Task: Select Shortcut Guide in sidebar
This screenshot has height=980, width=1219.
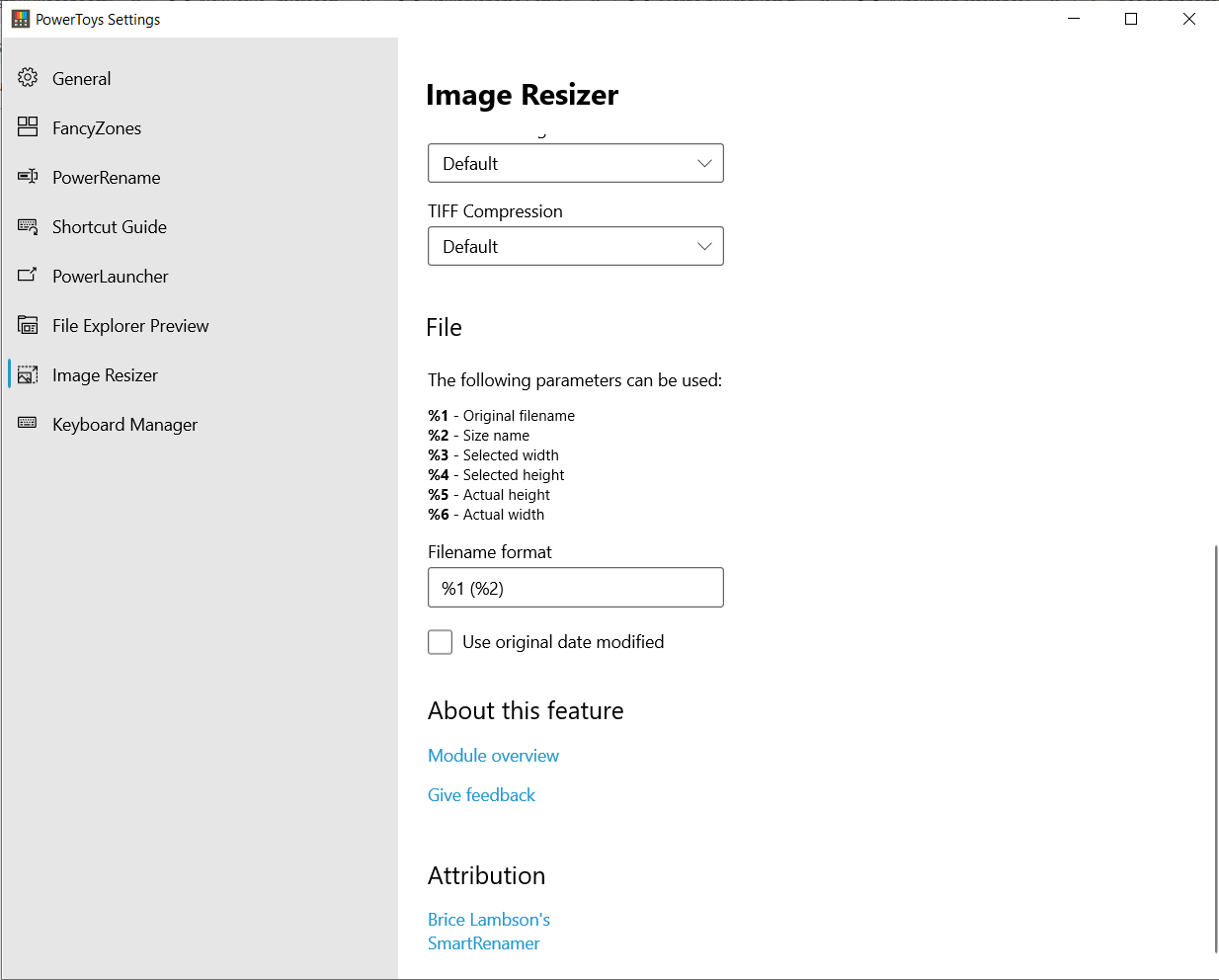Action: tap(110, 227)
